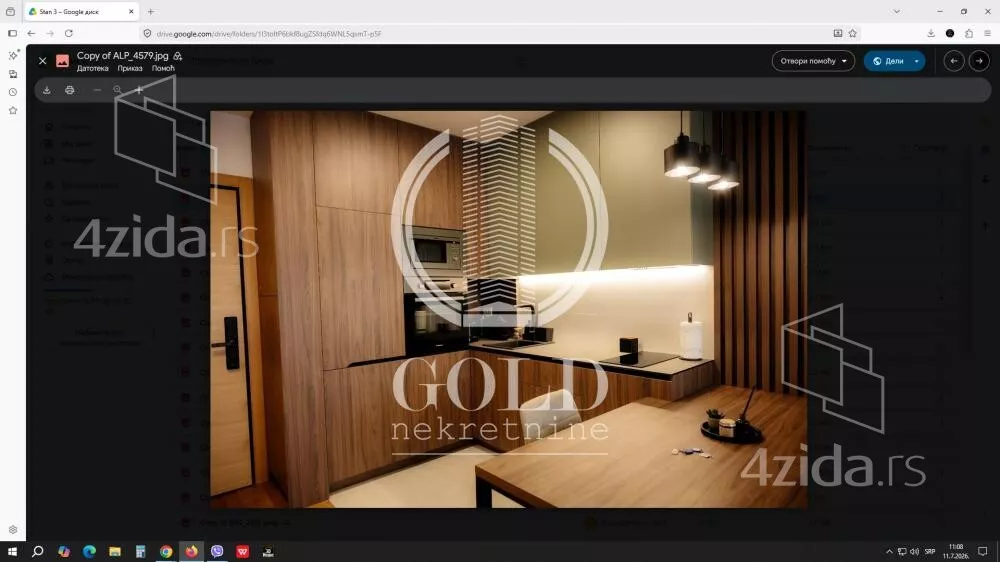Open a new browser tab

(151, 11)
